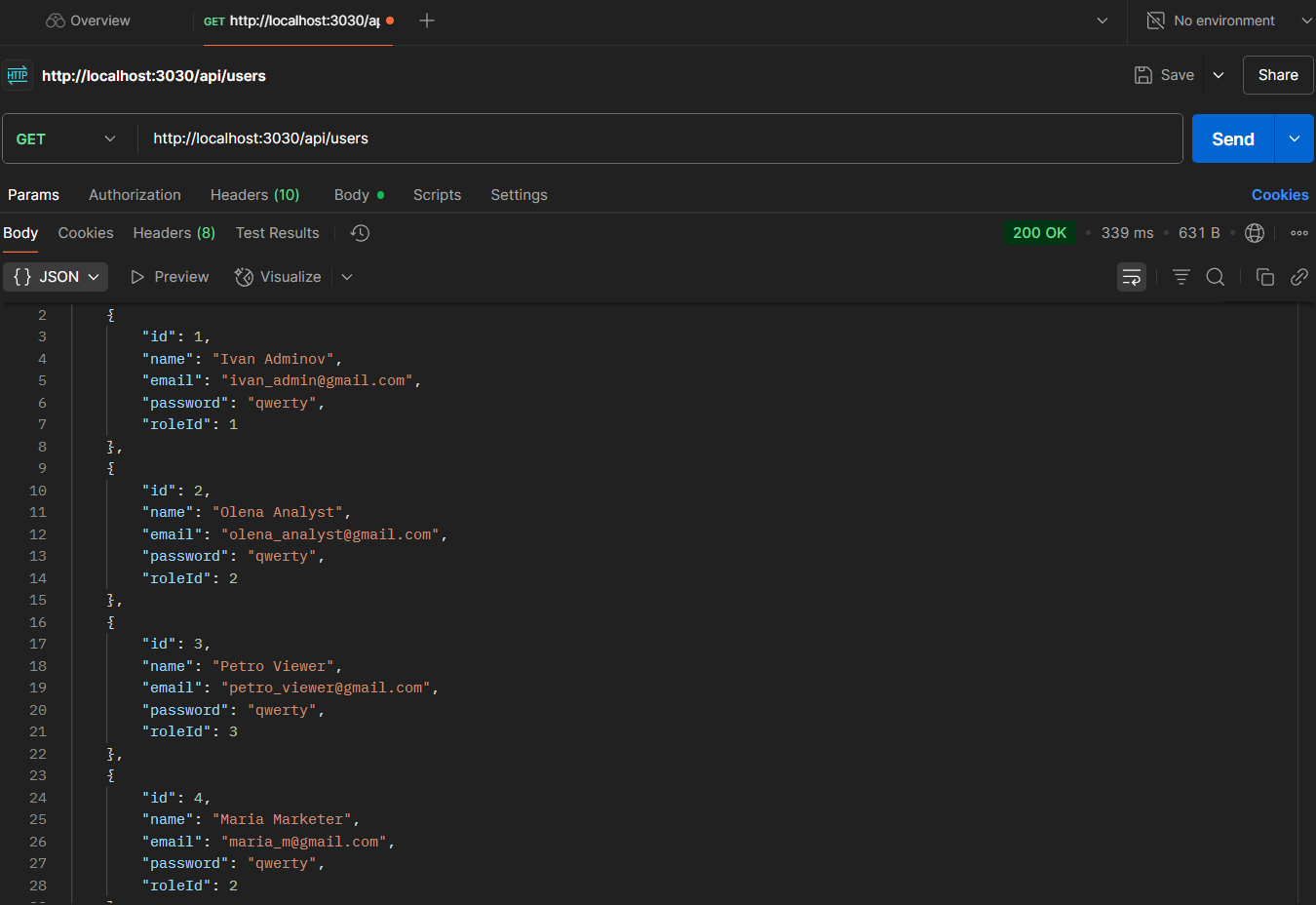Switch to the Authorization tab

[135, 195]
